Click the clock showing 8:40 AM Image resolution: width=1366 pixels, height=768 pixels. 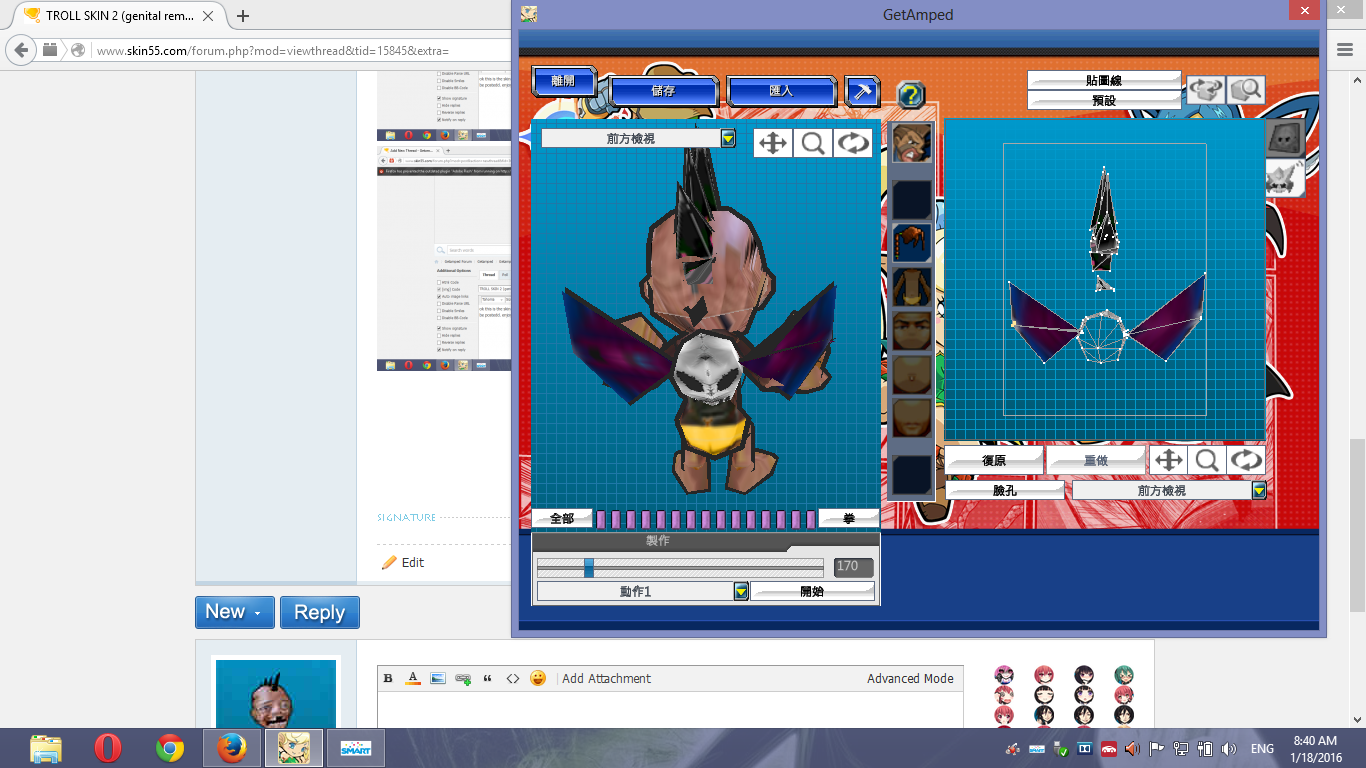click(x=1315, y=741)
